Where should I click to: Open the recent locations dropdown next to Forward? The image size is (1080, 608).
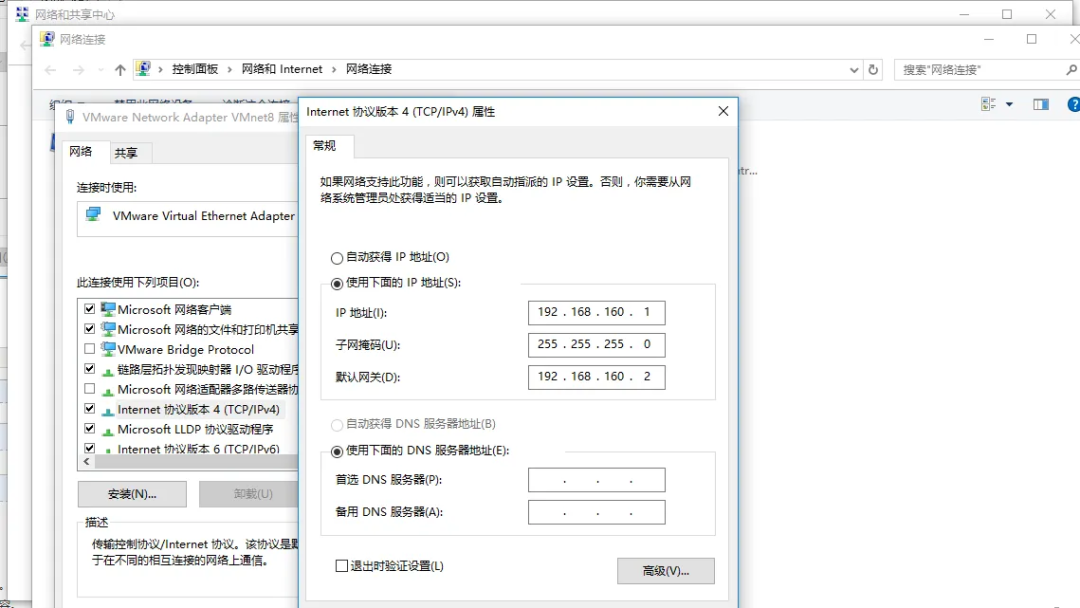pyautogui.click(x=101, y=70)
